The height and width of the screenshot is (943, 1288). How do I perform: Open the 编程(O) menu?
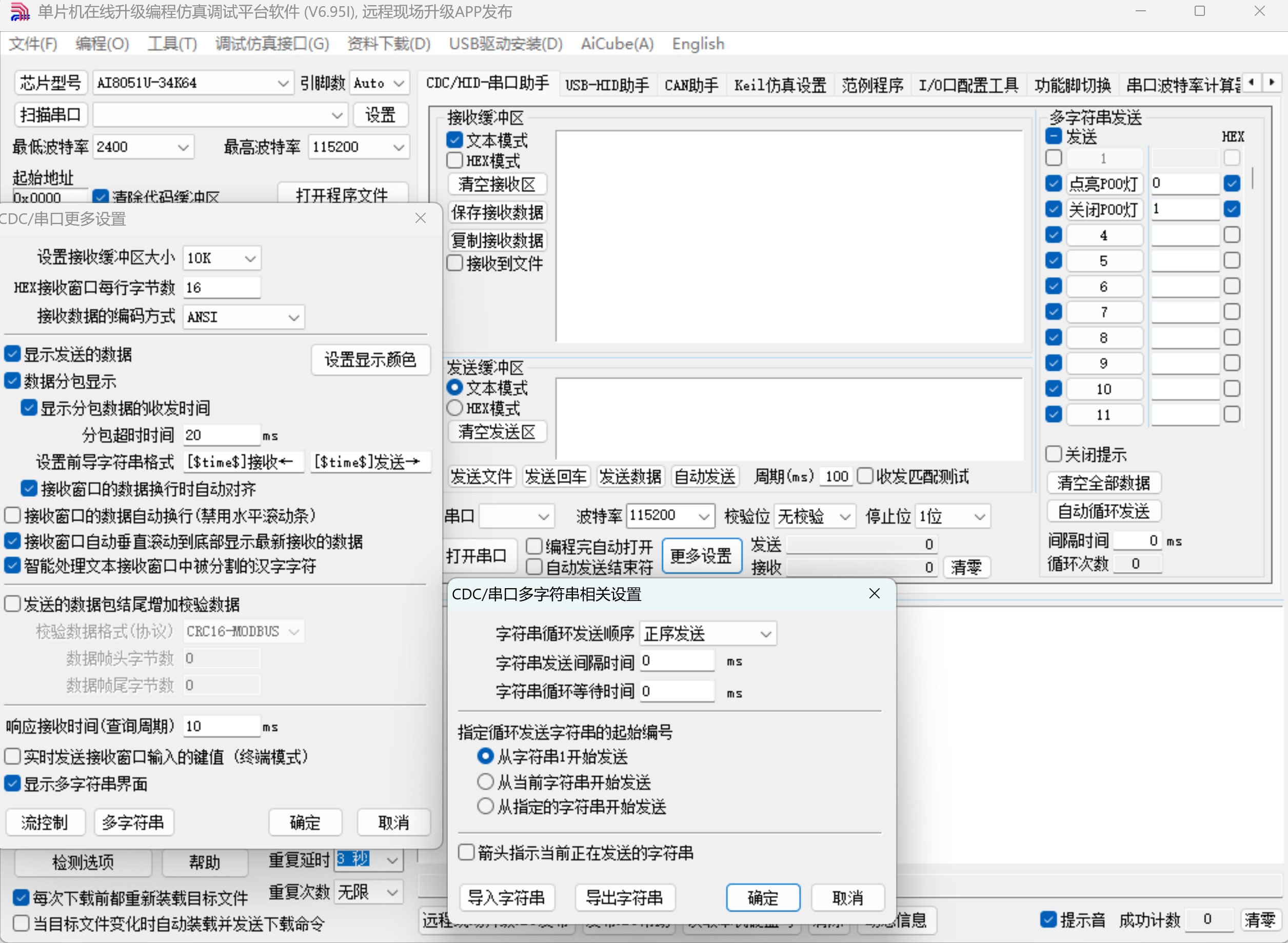(x=102, y=44)
